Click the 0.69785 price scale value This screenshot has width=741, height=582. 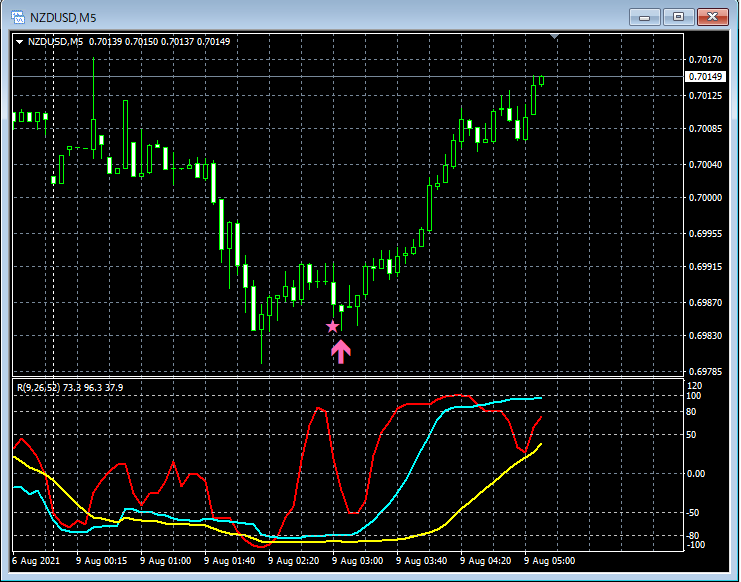706,371
